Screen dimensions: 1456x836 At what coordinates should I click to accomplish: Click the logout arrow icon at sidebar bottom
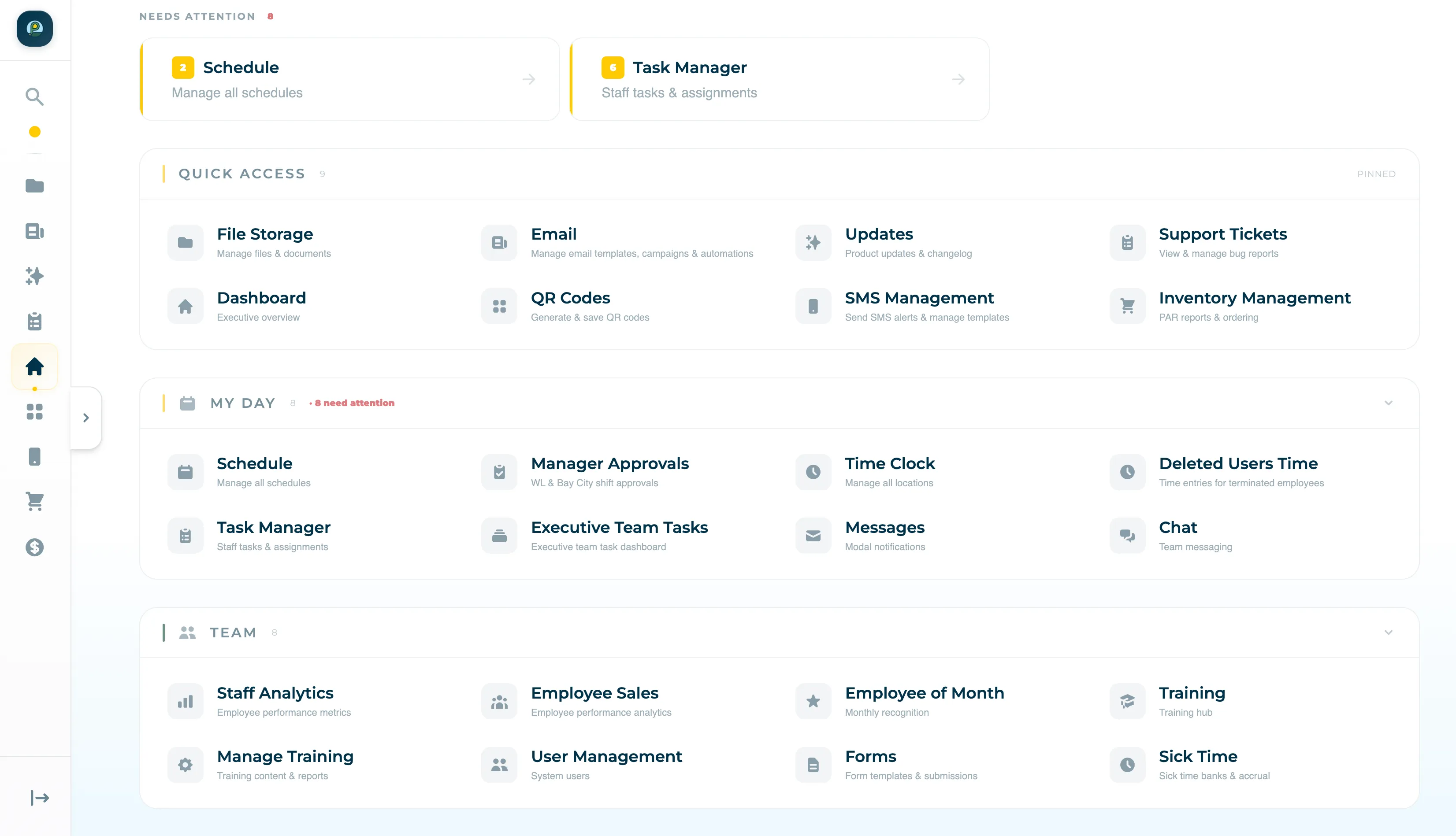(x=39, y=798)
